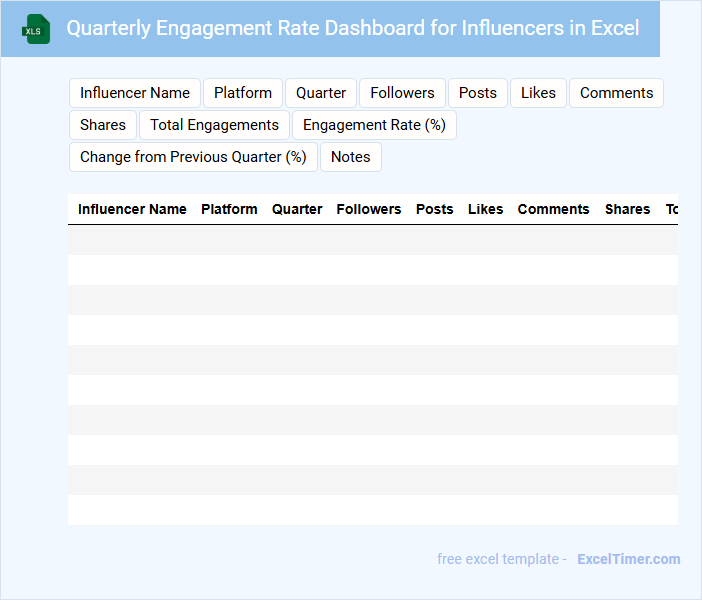
Task: Click the Shares tag button
Action: (103, 125)
